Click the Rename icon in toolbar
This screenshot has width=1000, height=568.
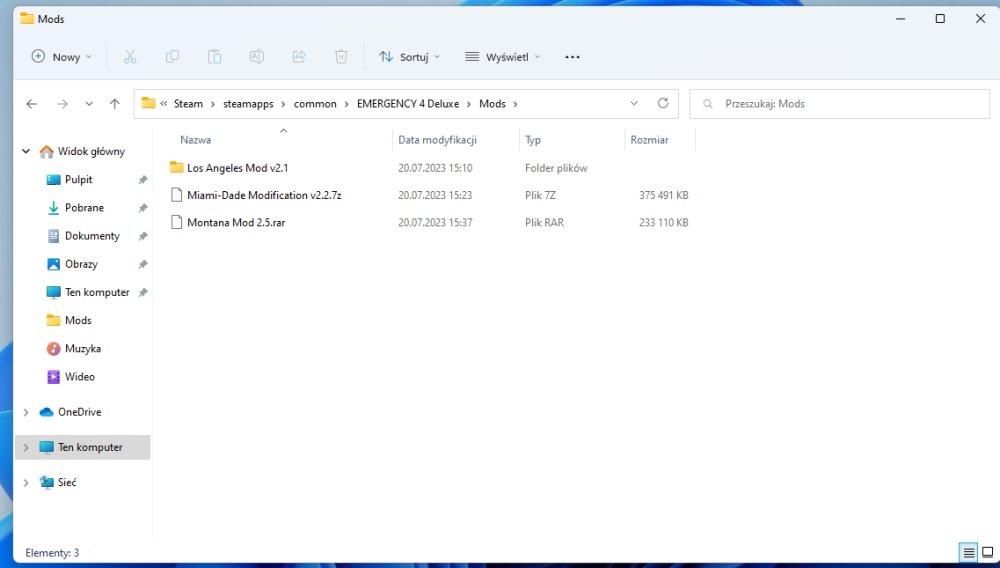point(256,57)
